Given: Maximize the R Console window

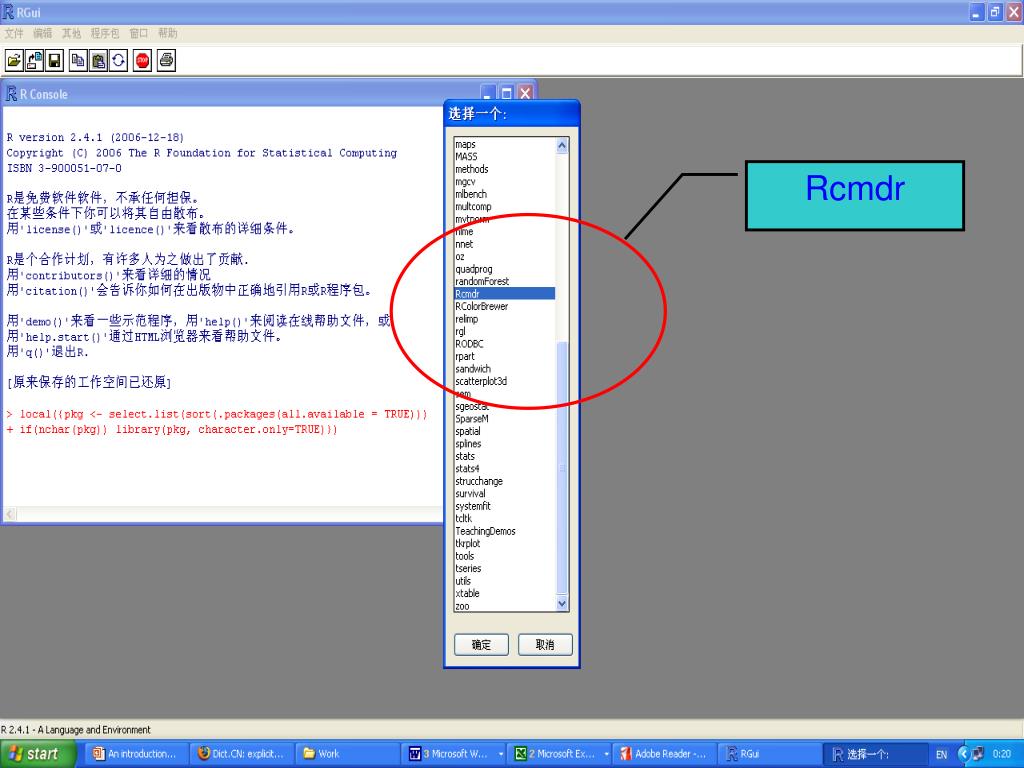Looking at the screenshot, I should pyautogui.click(x=506, y=93).
